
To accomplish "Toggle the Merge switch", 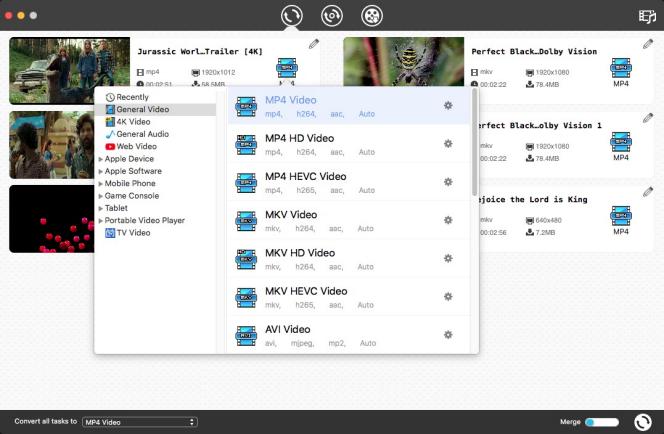I will pos(602,422).
